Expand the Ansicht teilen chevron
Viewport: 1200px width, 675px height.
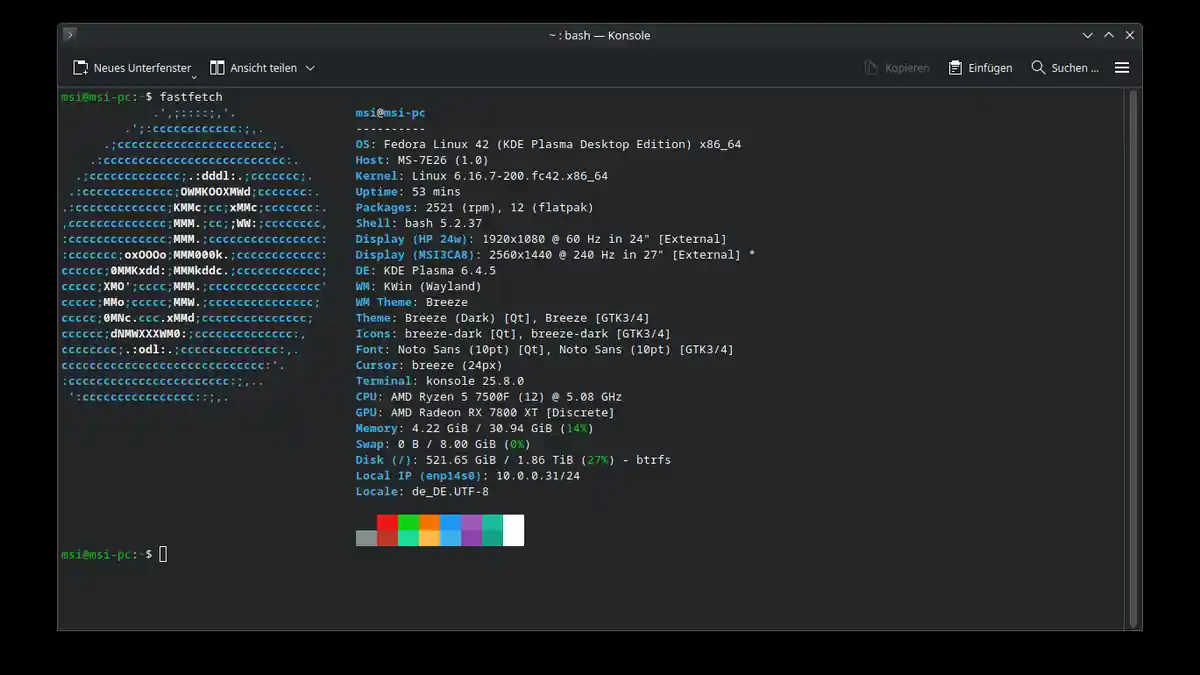click(310, 68)
